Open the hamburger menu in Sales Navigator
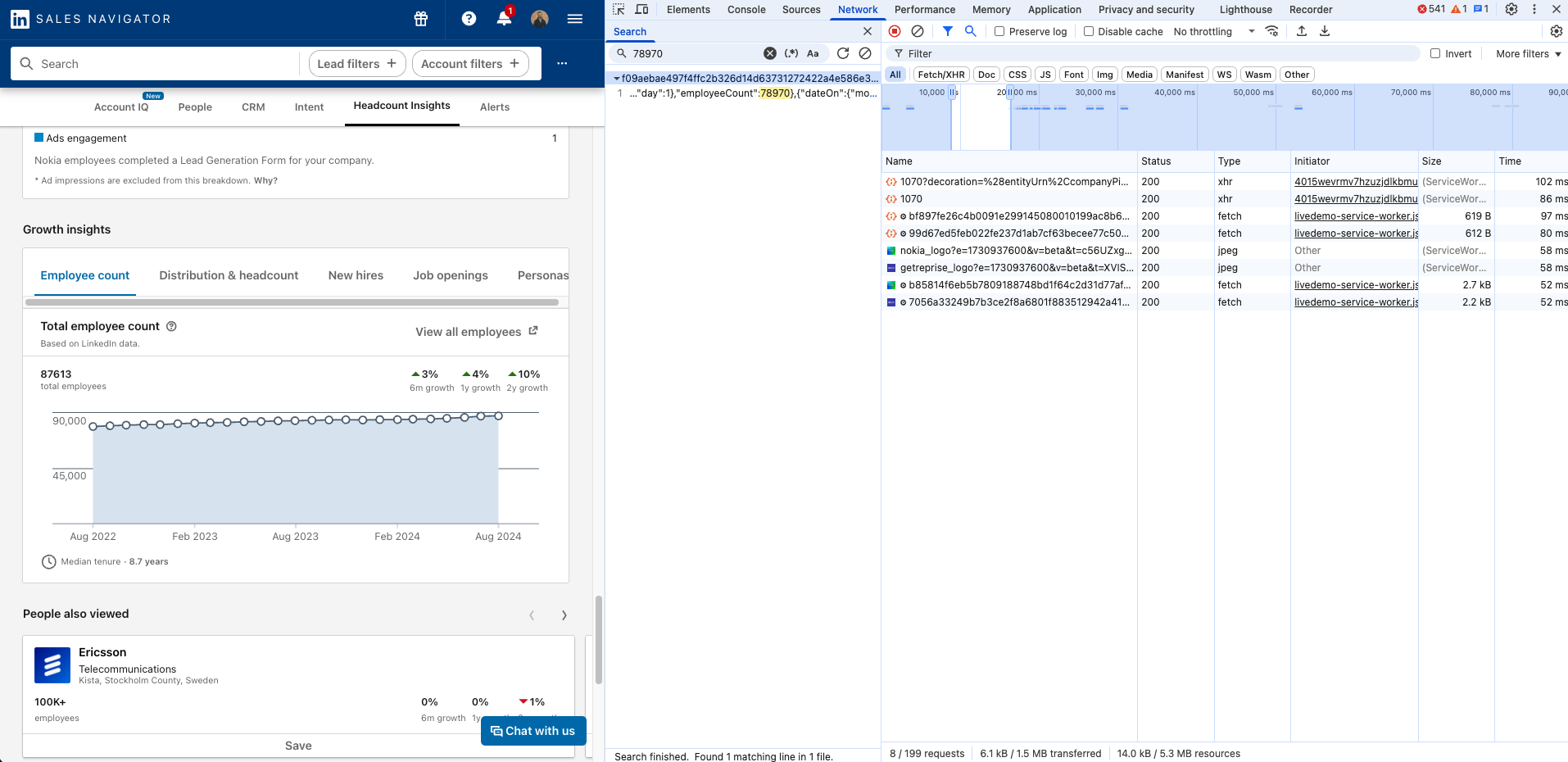 [x=575, y=19]
